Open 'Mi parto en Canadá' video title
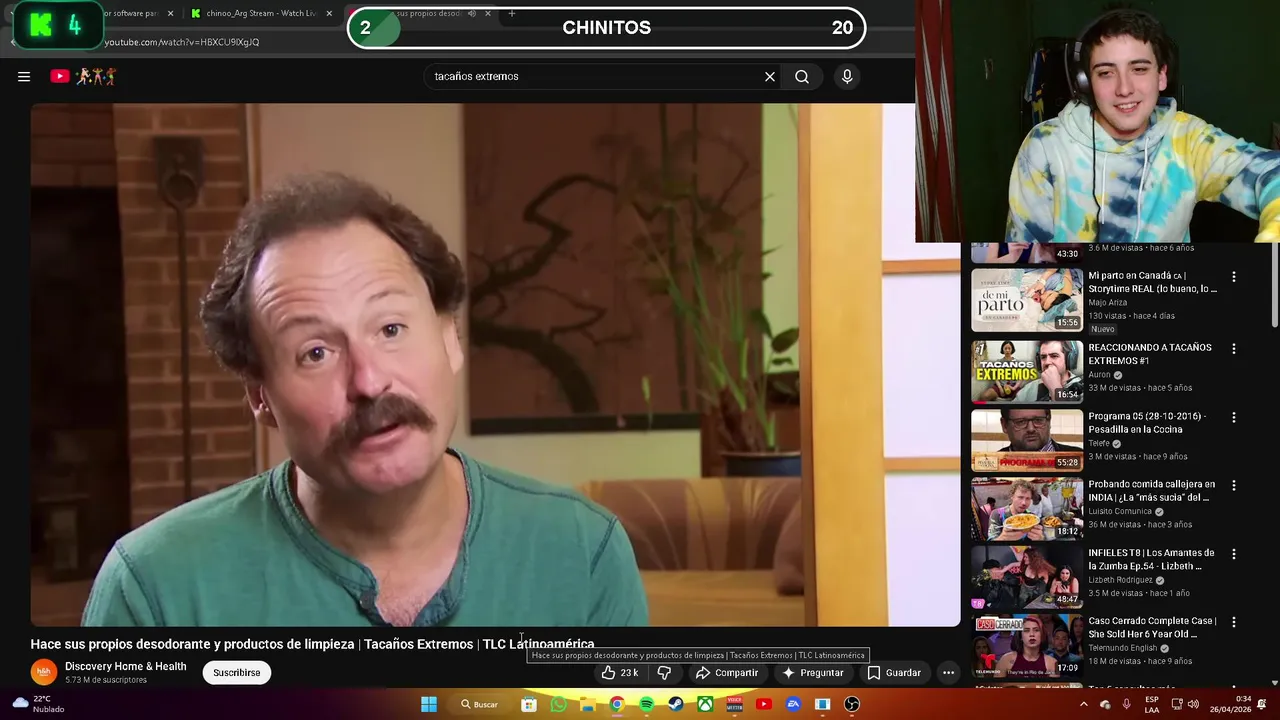The height and width of the screenshot is (720, 1280). coord(1152,282)
